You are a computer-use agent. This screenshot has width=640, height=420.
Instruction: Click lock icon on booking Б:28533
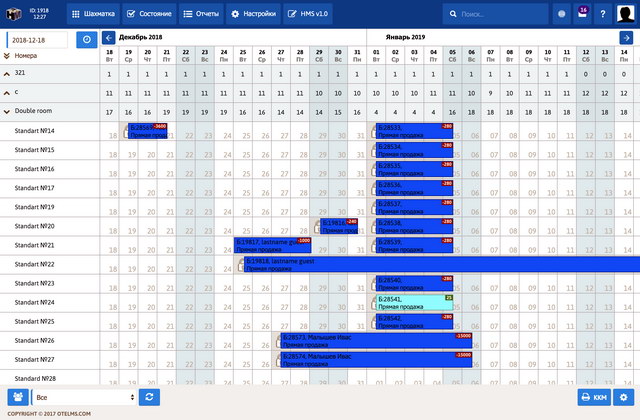tap(373, 132)
